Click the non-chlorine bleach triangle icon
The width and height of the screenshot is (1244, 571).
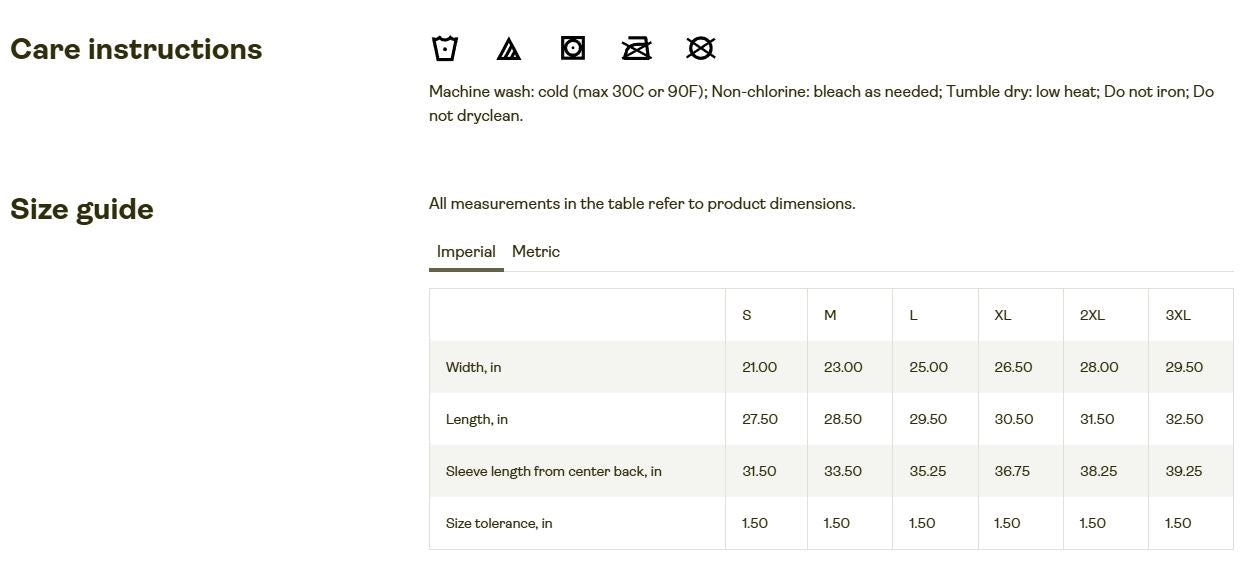pos(508,48)
